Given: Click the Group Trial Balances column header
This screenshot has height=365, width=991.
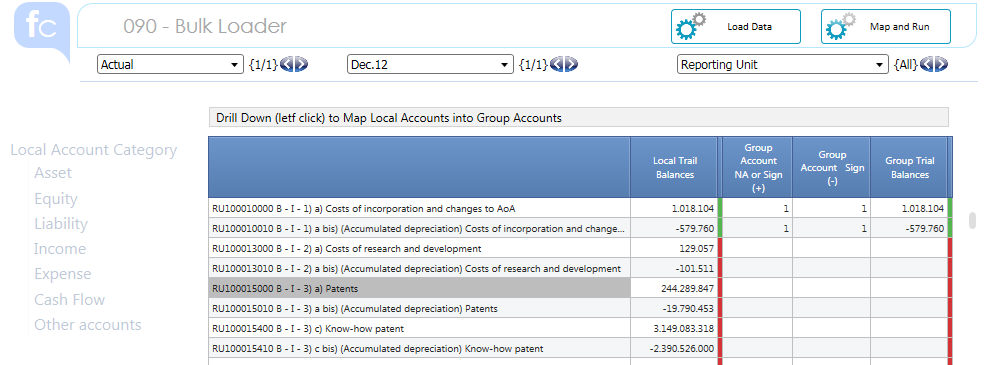Looking at the screenshot, I should tap(909, 167).
